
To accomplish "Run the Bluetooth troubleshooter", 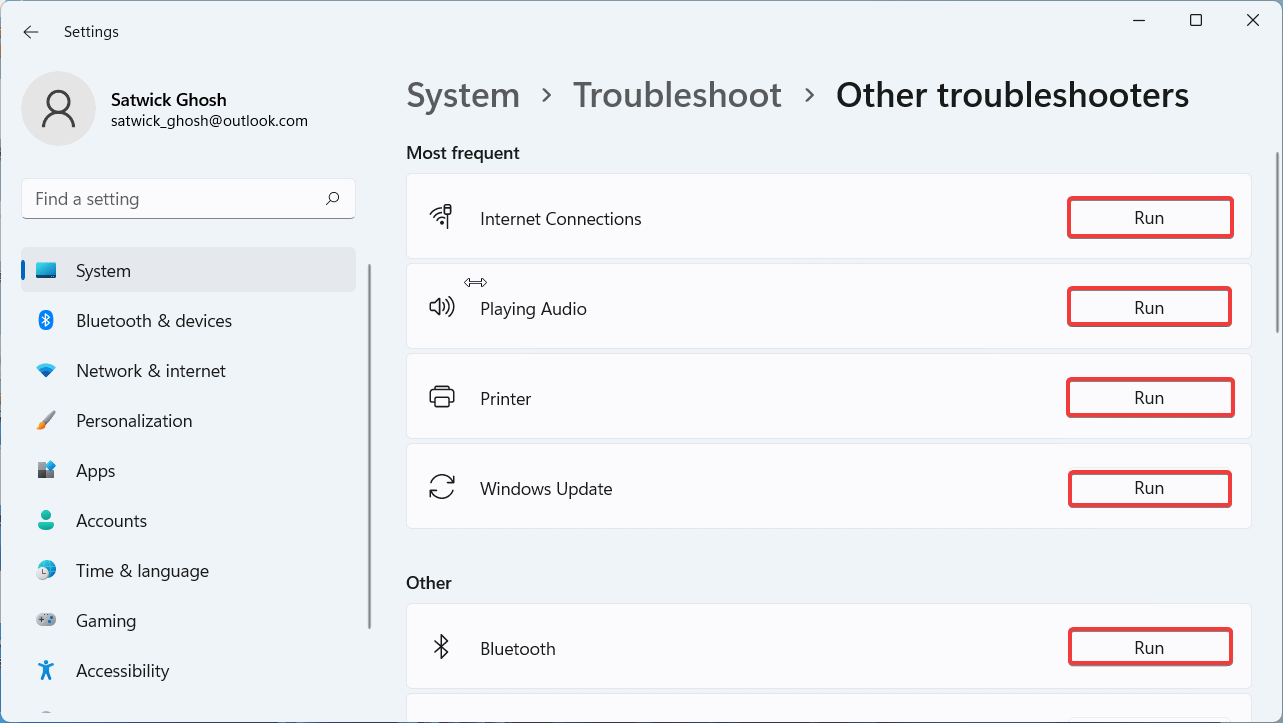I will [x=1149, y=648].
